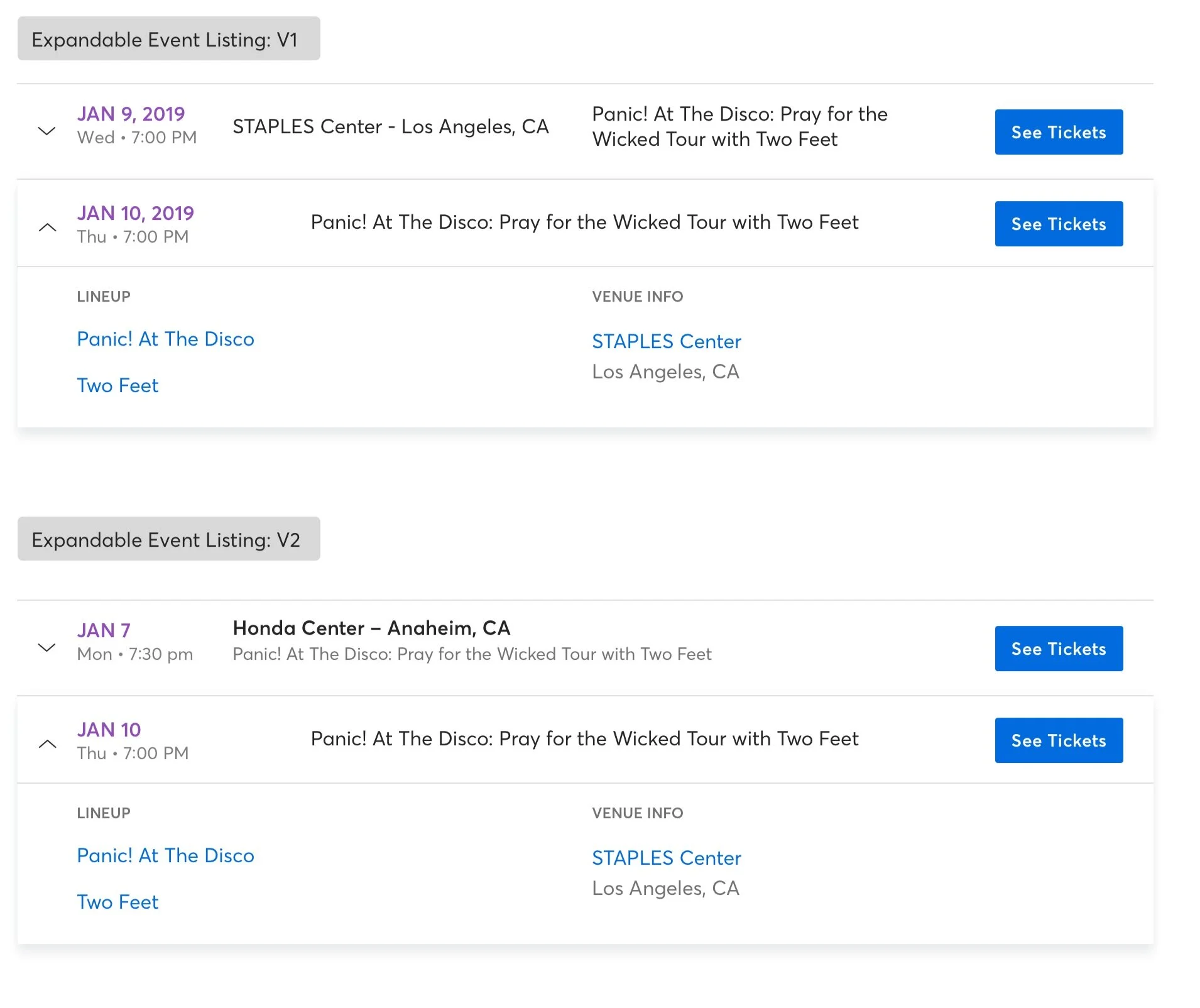Viewport: 1200px width, 1008px height.
Task: Click the JAN 10, 2019 event title text
Action: 585,222
